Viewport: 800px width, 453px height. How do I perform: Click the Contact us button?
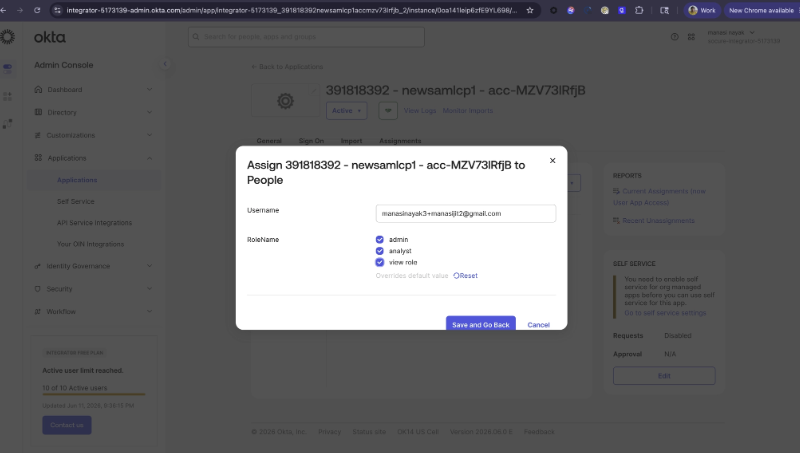(67, 425)
